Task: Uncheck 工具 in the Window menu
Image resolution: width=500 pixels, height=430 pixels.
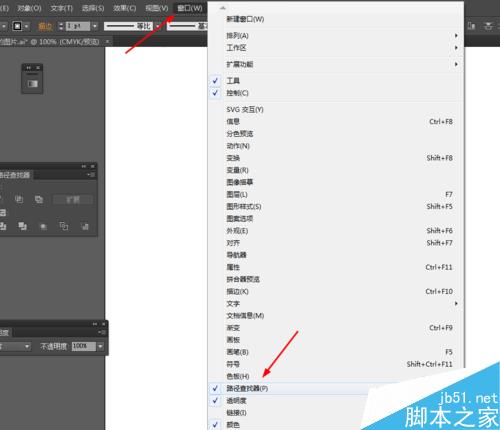Action: pos(336,81)
